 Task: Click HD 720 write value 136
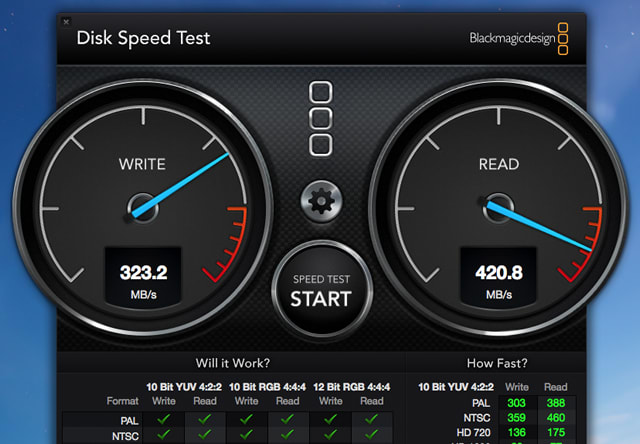(x=516, y=433)
